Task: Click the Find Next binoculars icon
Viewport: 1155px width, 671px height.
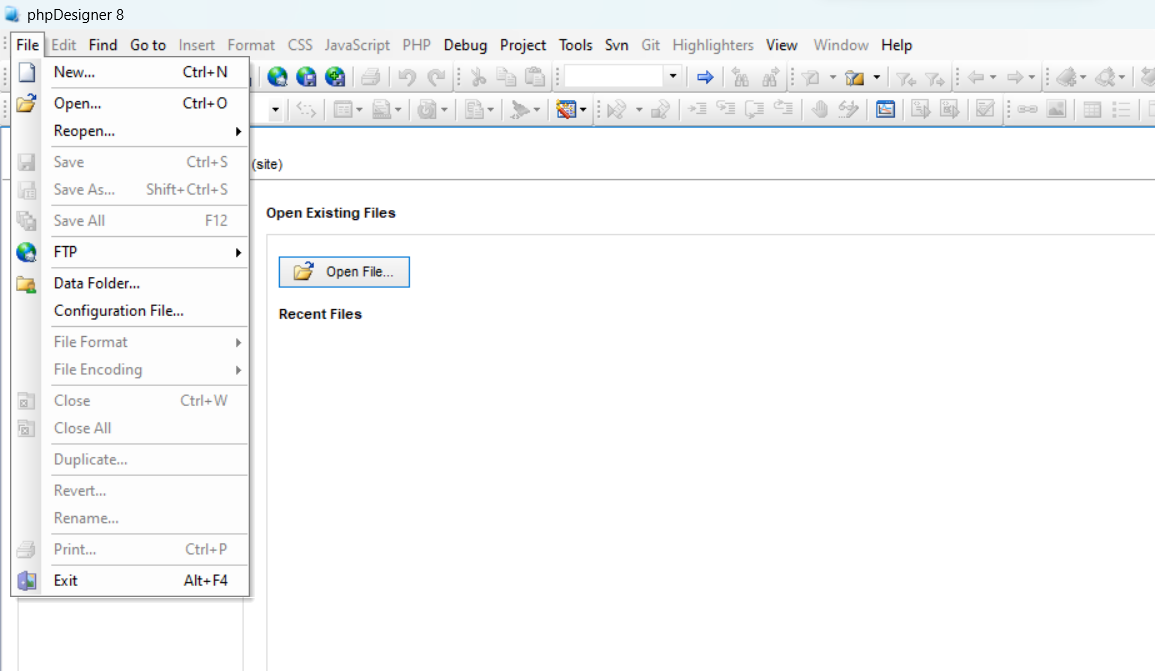Action: pos(770,77)
